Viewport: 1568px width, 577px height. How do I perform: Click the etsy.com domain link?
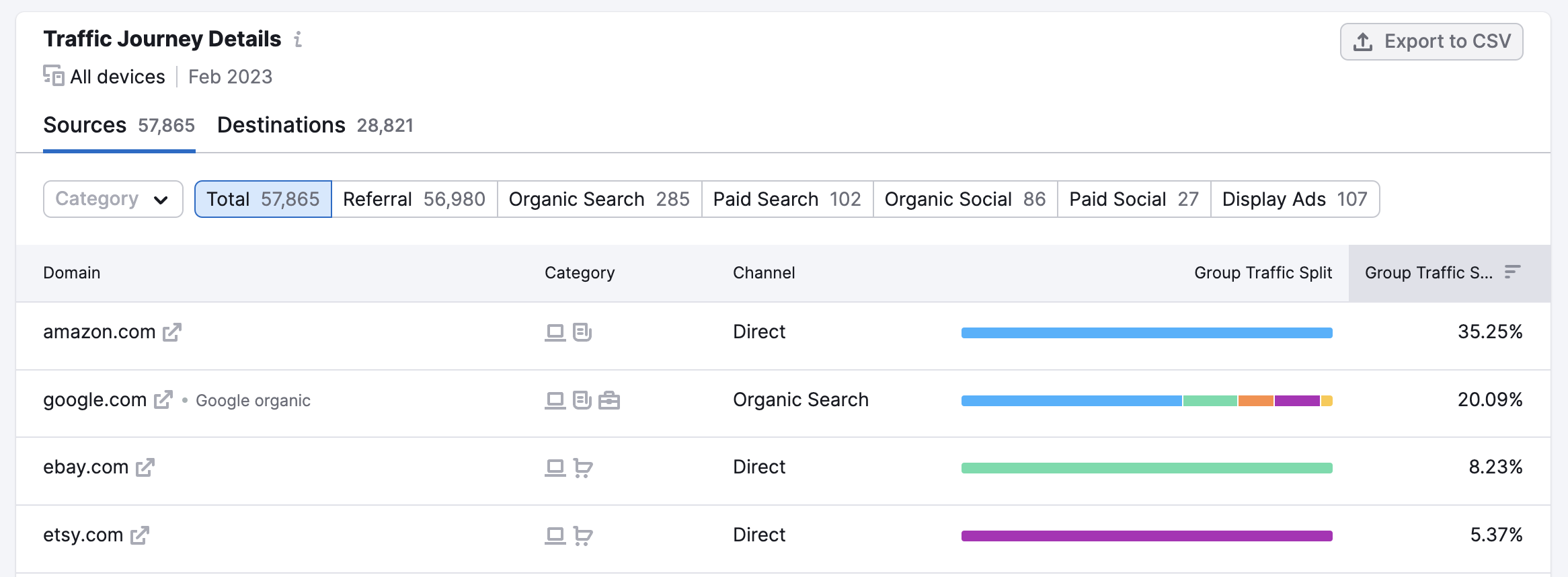[x=83, y=535]
